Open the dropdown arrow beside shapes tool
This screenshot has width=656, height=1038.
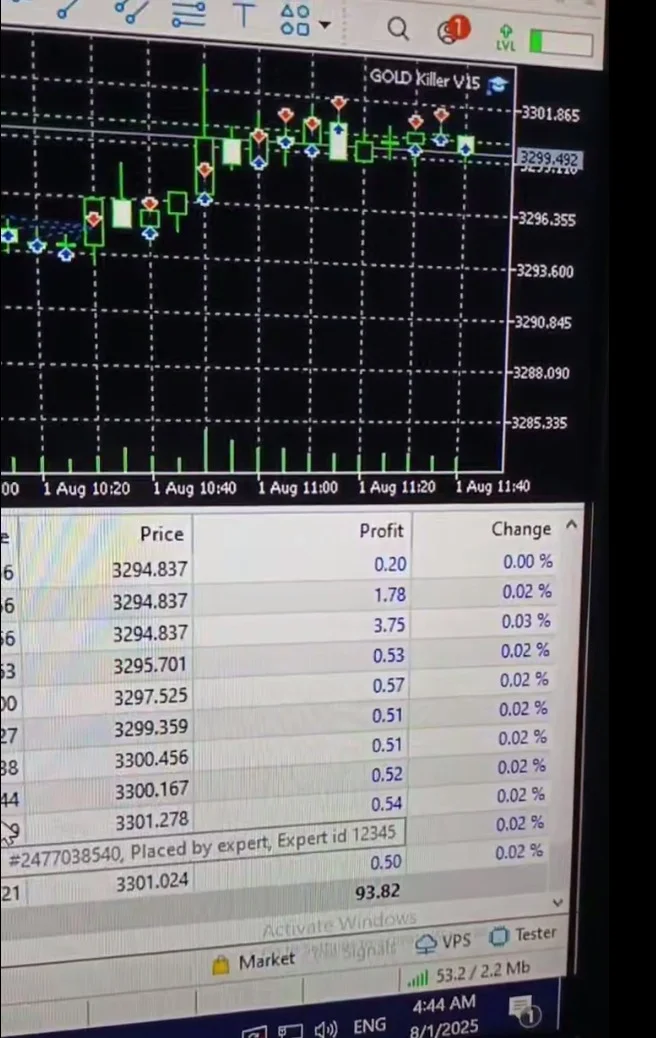[324, 25]
